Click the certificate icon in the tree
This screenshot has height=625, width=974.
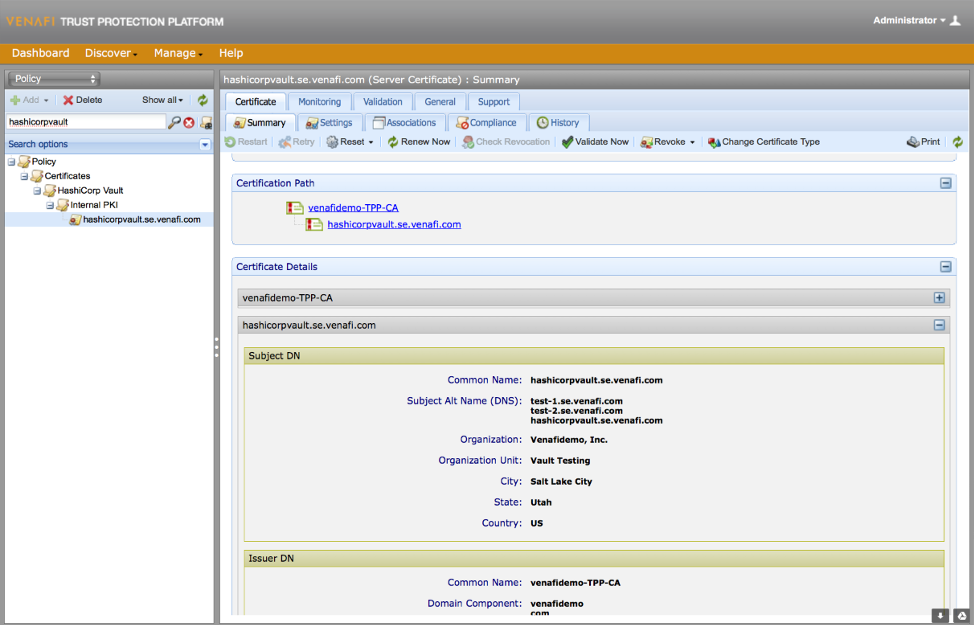click(x=75, y=219)
